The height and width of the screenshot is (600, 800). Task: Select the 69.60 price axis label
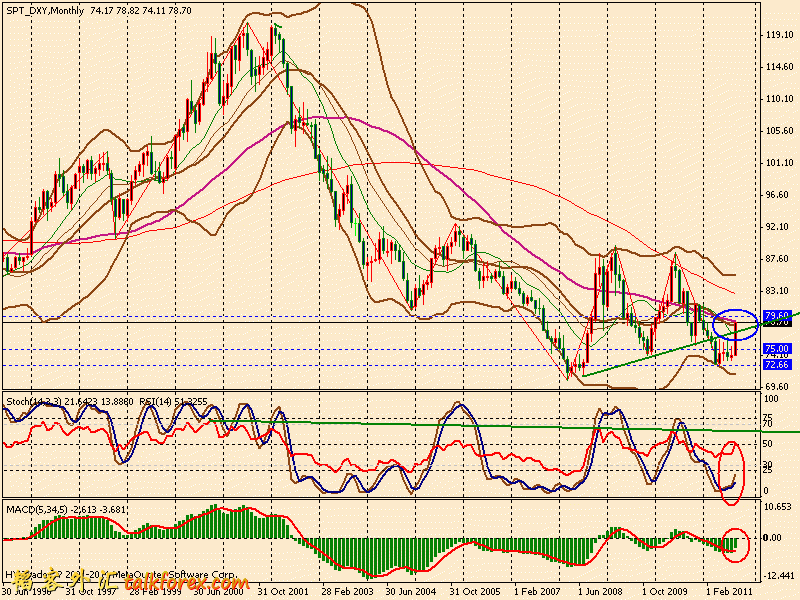click(779, 387)
